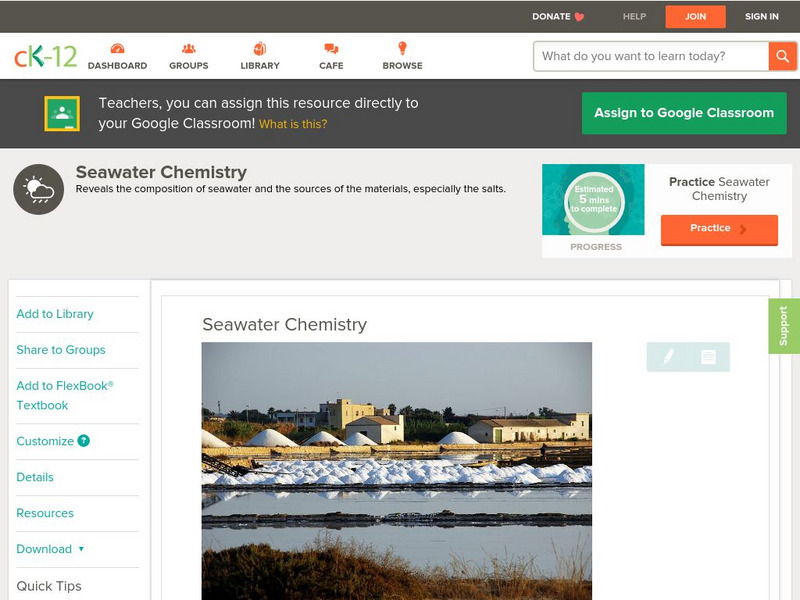Viewport: 800px width, 600px height.
Task: Click the Cafe speech-bubble icon
Action: (331, 46)
